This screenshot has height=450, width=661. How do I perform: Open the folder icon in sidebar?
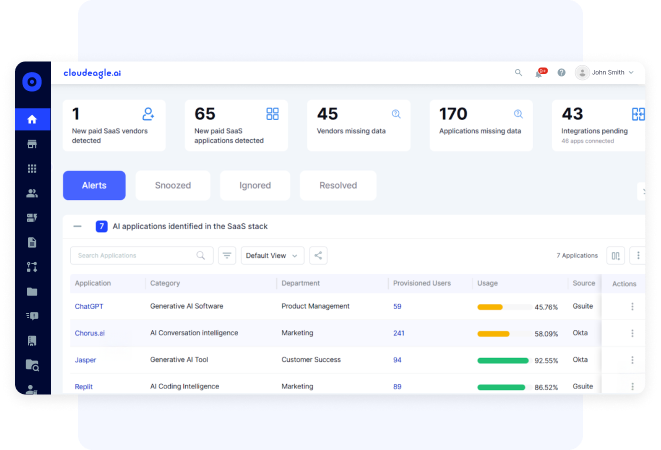pyautogui.click(x=32, y=291)
